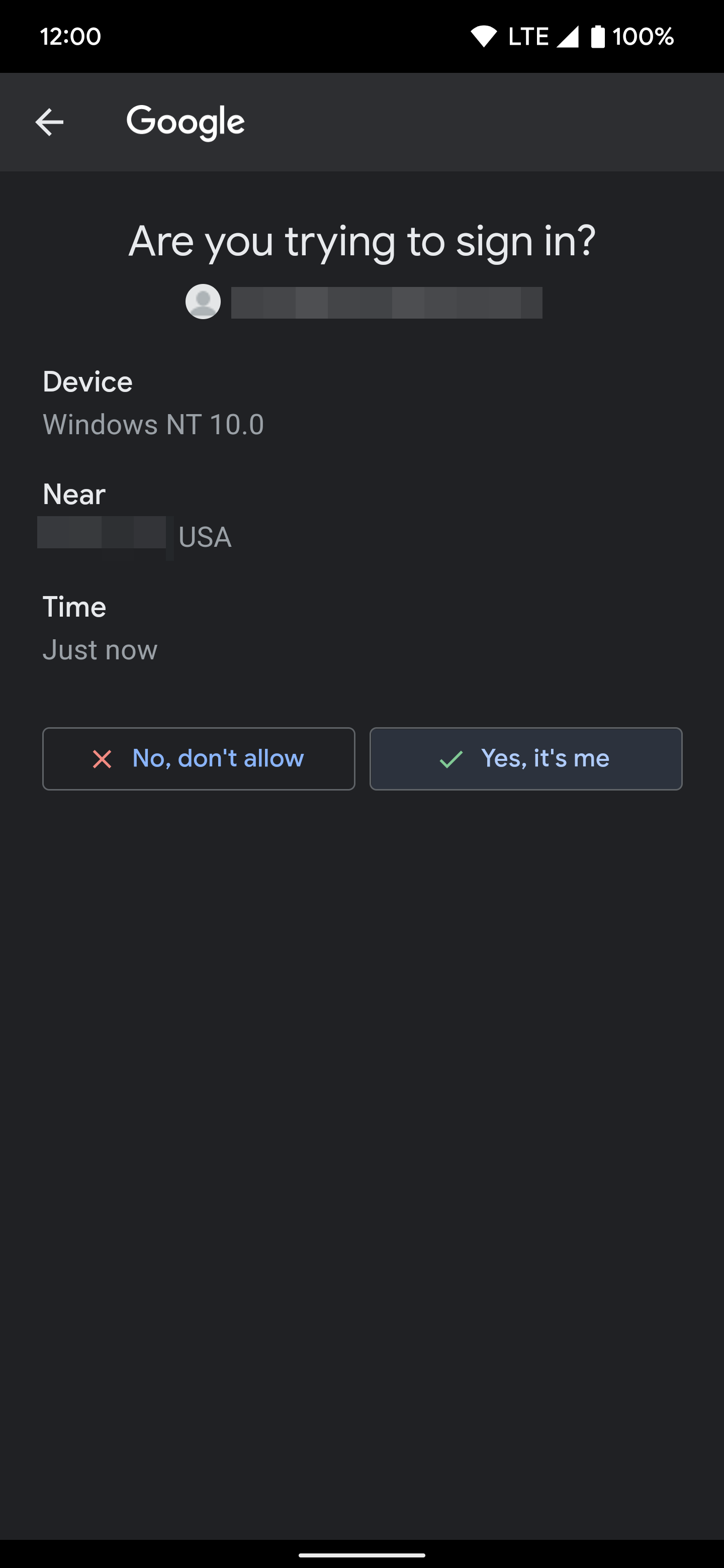Click the "Are you trying to sign in?" heading

click(361, 241)
